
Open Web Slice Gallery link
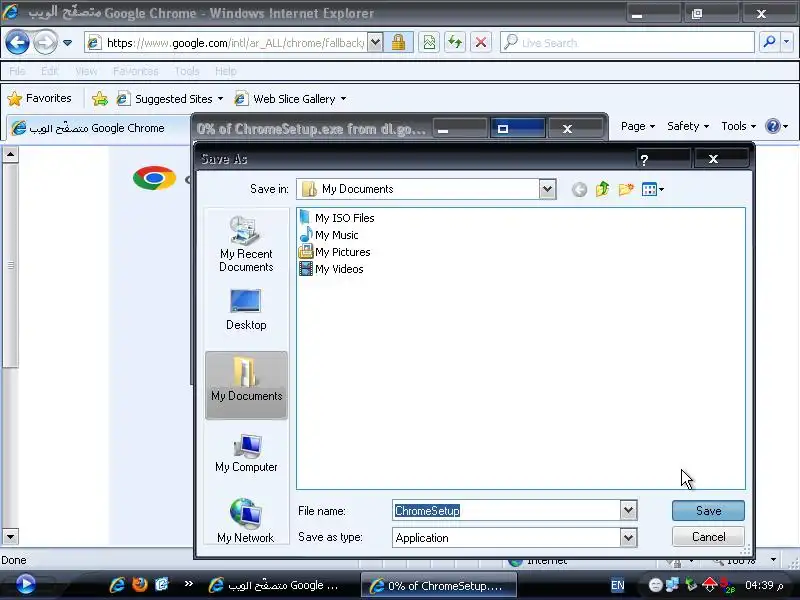(290, 98)
